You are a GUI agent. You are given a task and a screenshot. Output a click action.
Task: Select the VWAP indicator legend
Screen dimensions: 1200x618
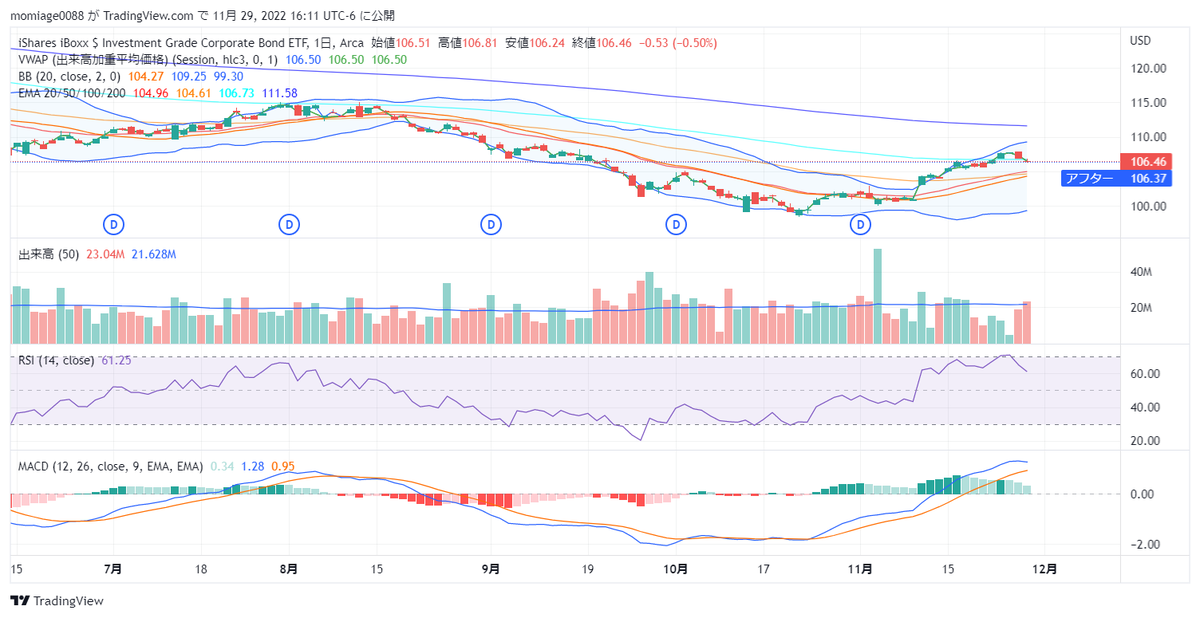click(x=149, y=60)
